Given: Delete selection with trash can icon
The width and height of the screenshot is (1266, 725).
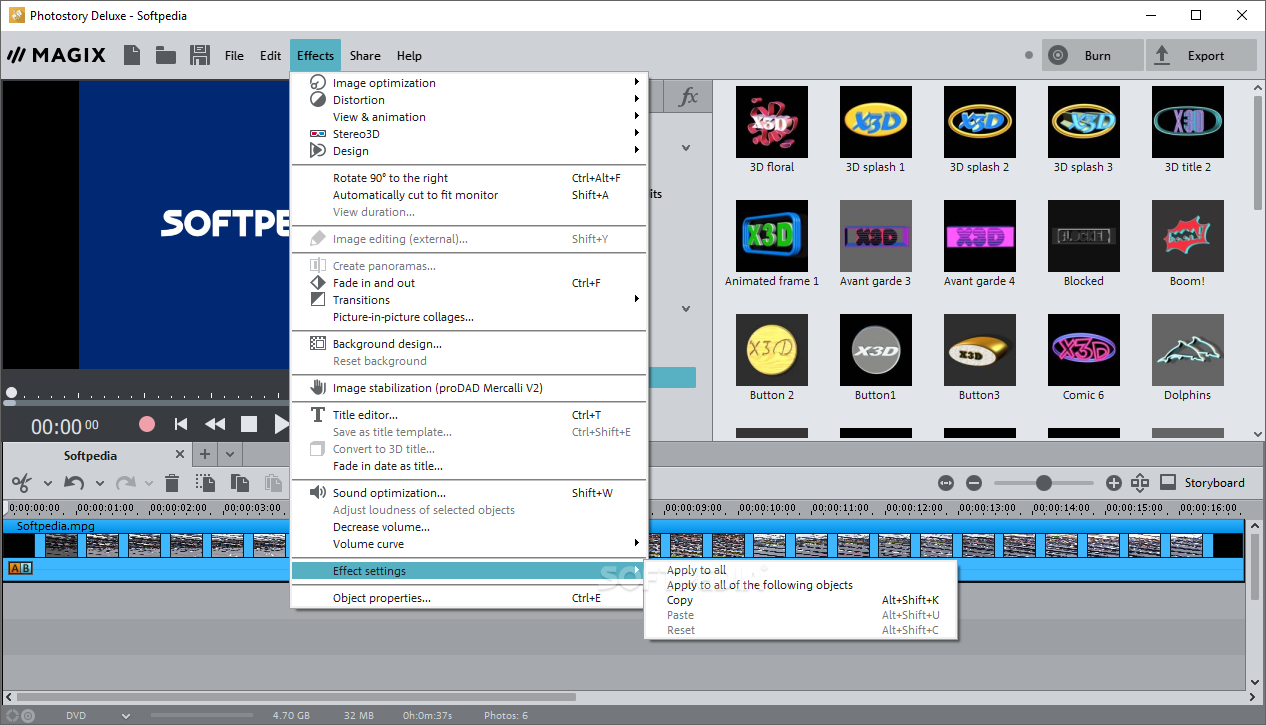Looking at the screenshot, I should tap(172, 483).
